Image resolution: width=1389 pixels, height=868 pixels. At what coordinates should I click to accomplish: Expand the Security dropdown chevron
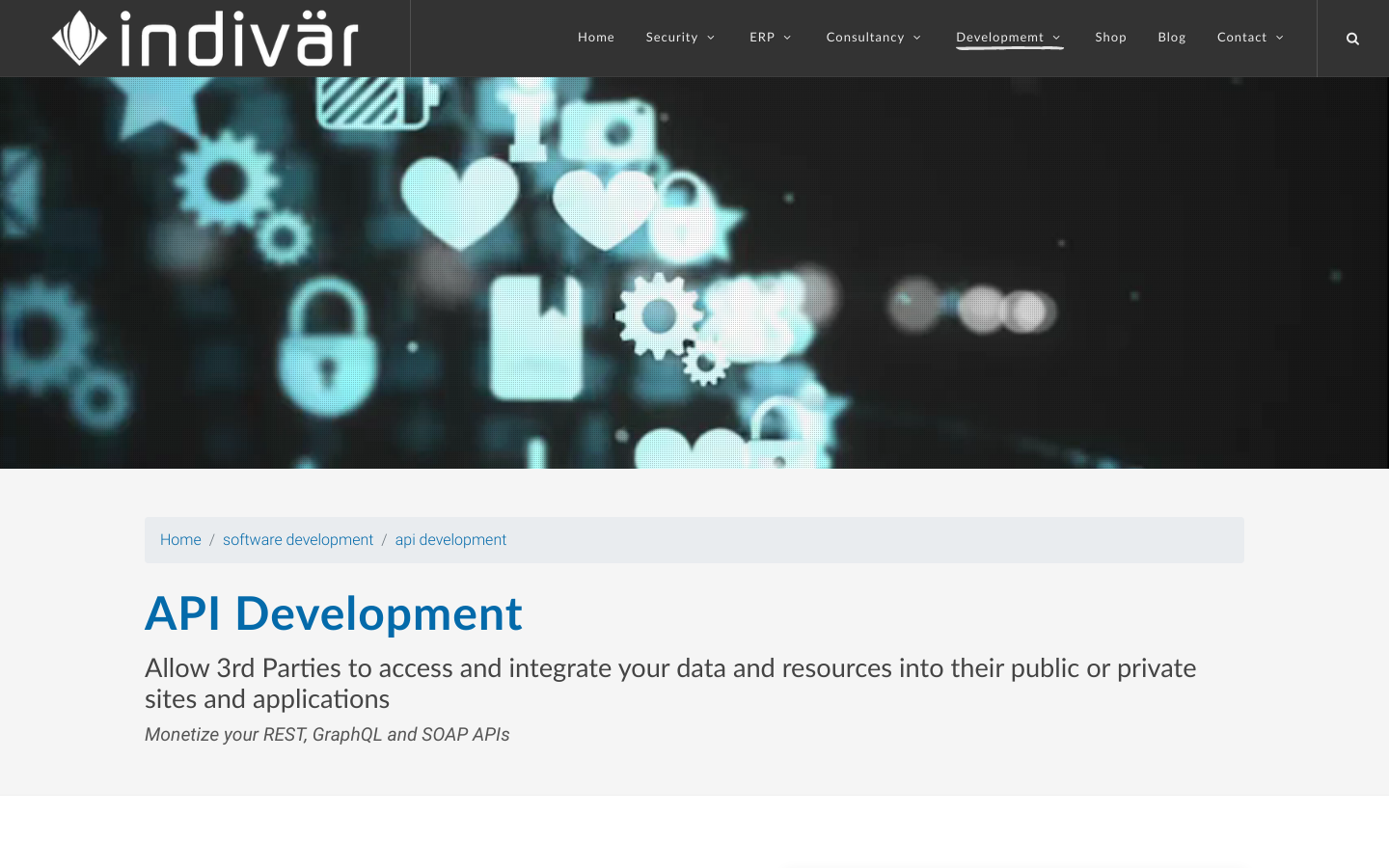[710, 38]
